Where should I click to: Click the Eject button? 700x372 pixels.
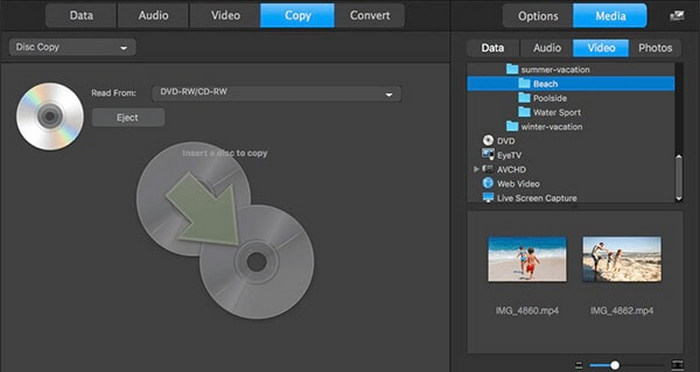128,117
